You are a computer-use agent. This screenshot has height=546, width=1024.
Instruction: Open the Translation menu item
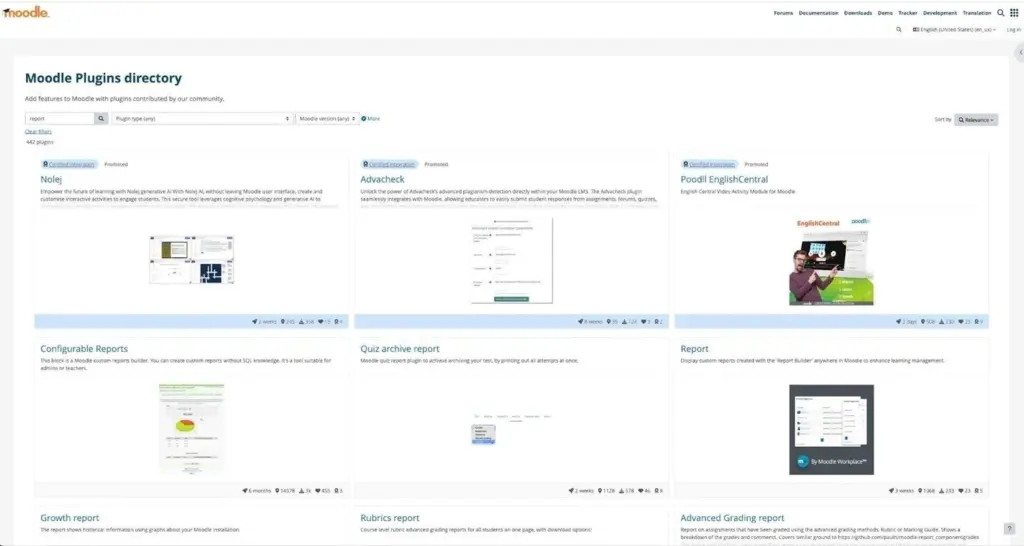tap(976, 13)
